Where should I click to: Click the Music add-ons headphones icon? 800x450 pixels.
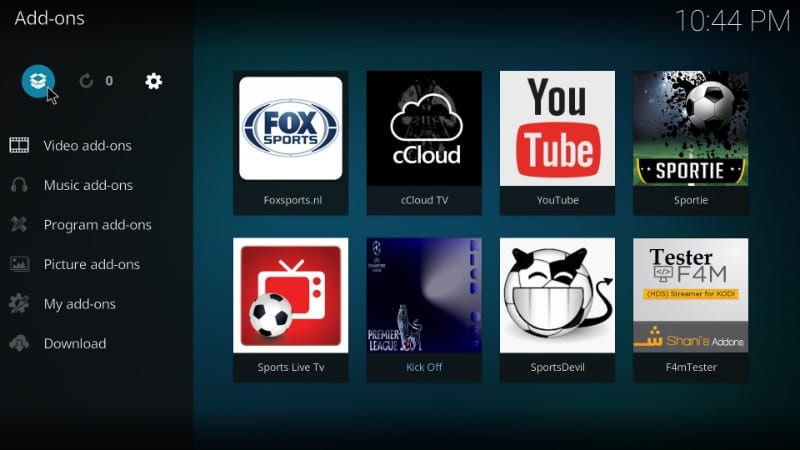[x=19, y=185]
